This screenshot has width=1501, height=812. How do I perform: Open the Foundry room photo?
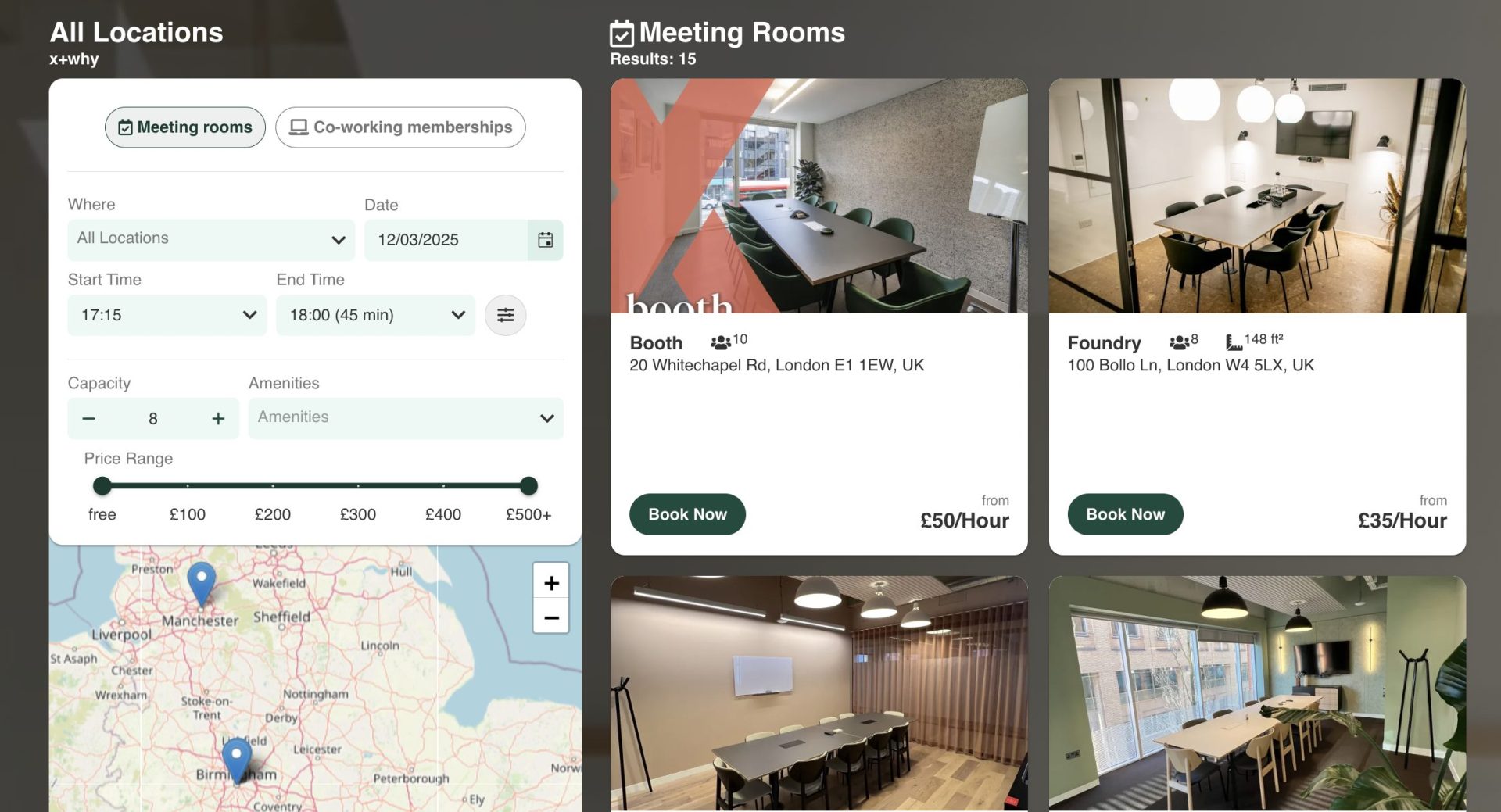1257,195
